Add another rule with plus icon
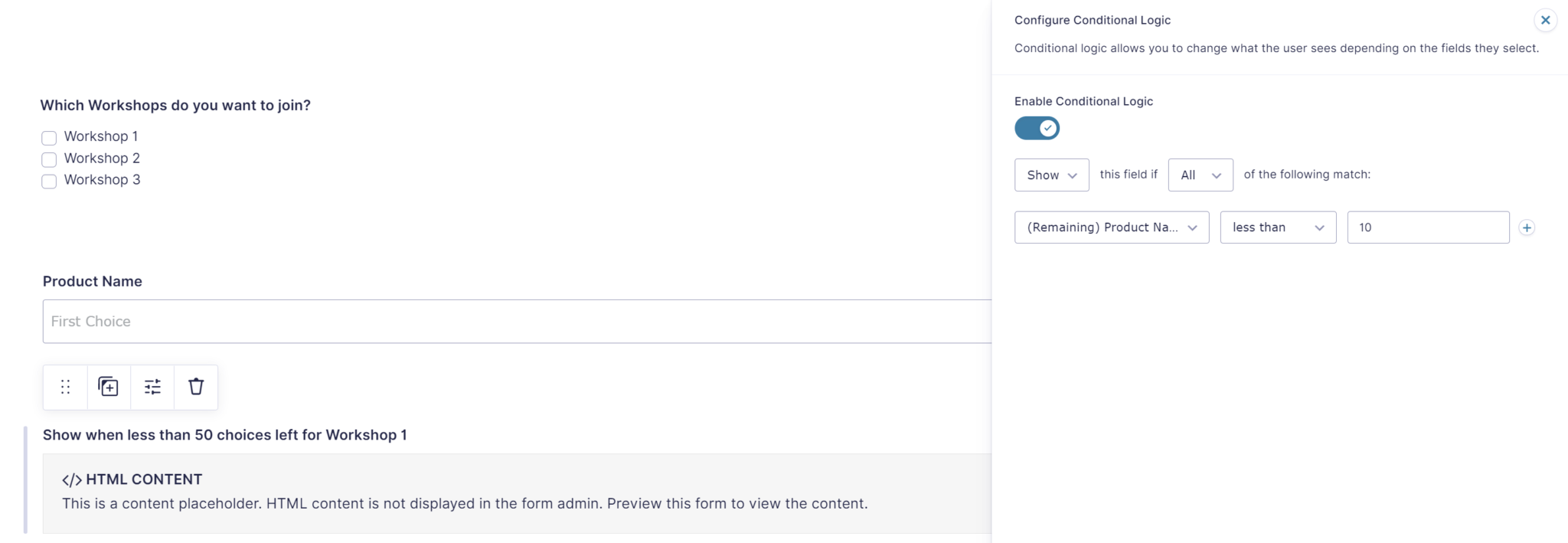 [x=1527, y=227]
